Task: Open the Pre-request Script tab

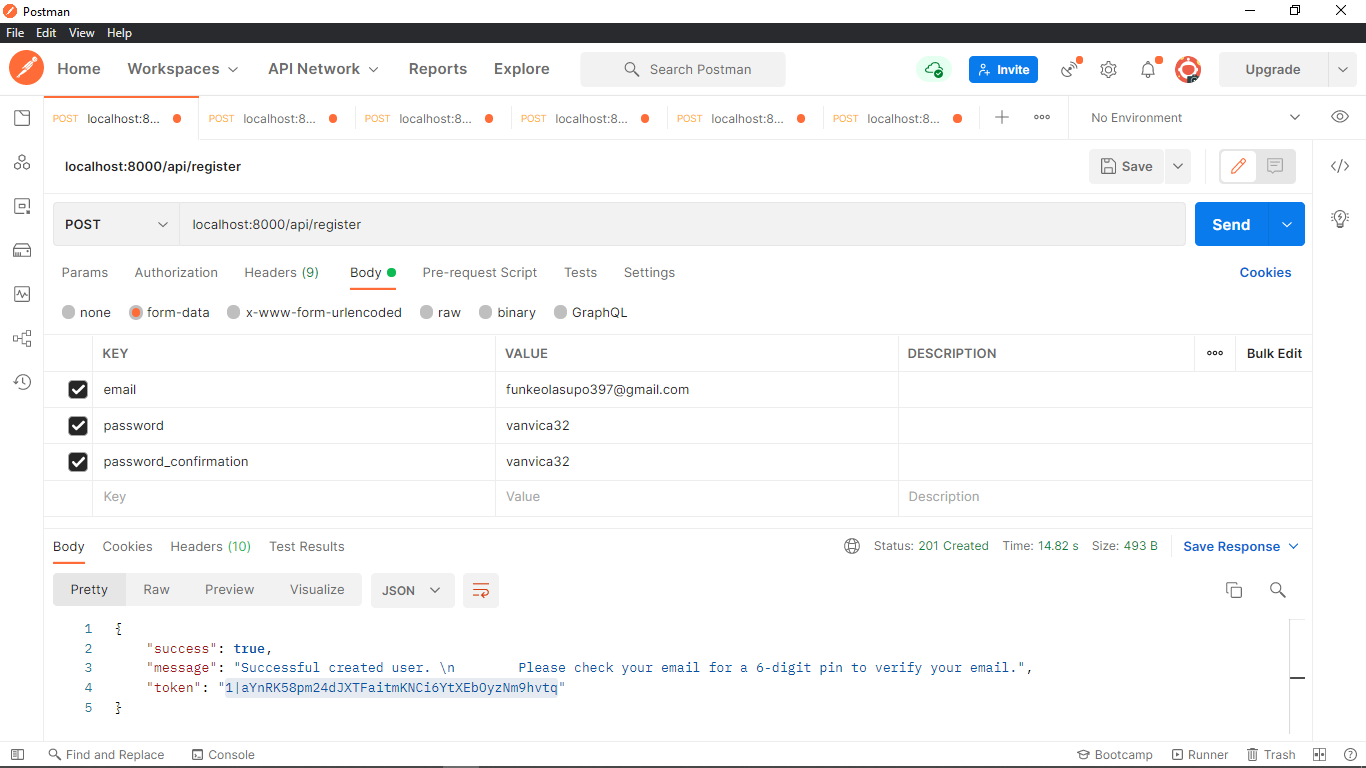Action: pos(480,272)
